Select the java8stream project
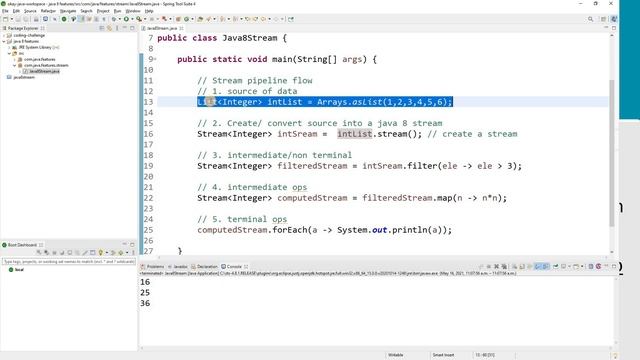This screenshot has height=360, width=640. point(24,77)
